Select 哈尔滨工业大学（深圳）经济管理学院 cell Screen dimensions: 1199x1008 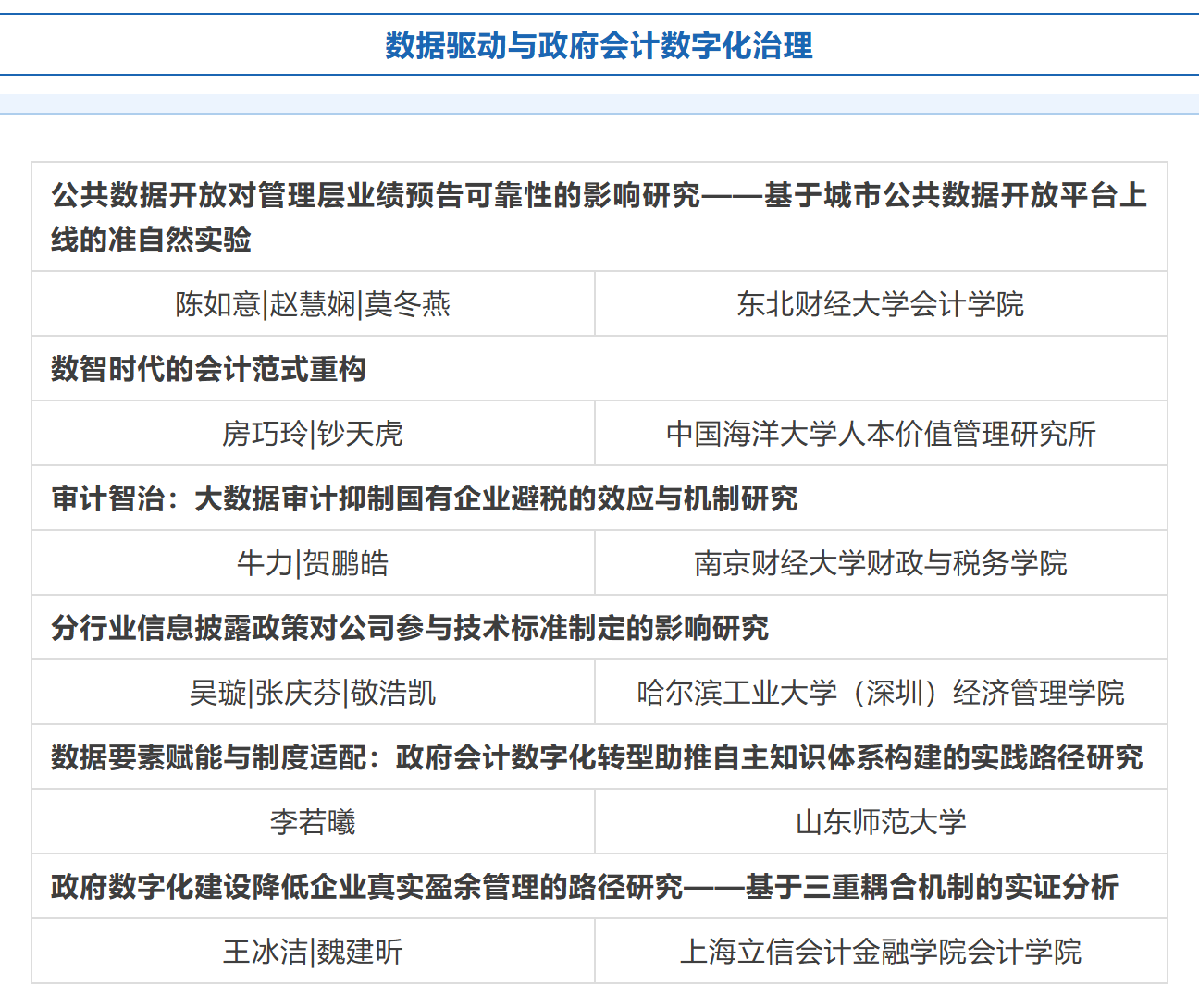880,693
